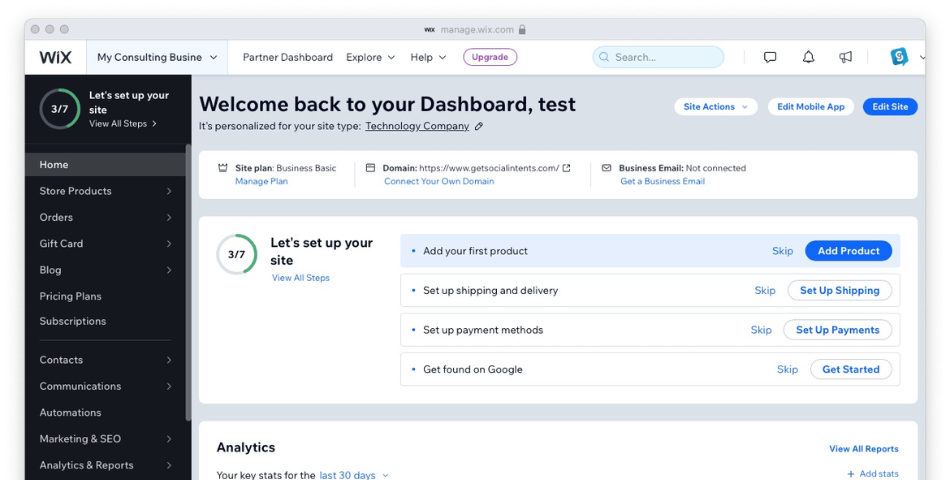The height and width of the screenshot is (480, 950).
Task: Click the Manage Plan link
Action: pos(261,181)
